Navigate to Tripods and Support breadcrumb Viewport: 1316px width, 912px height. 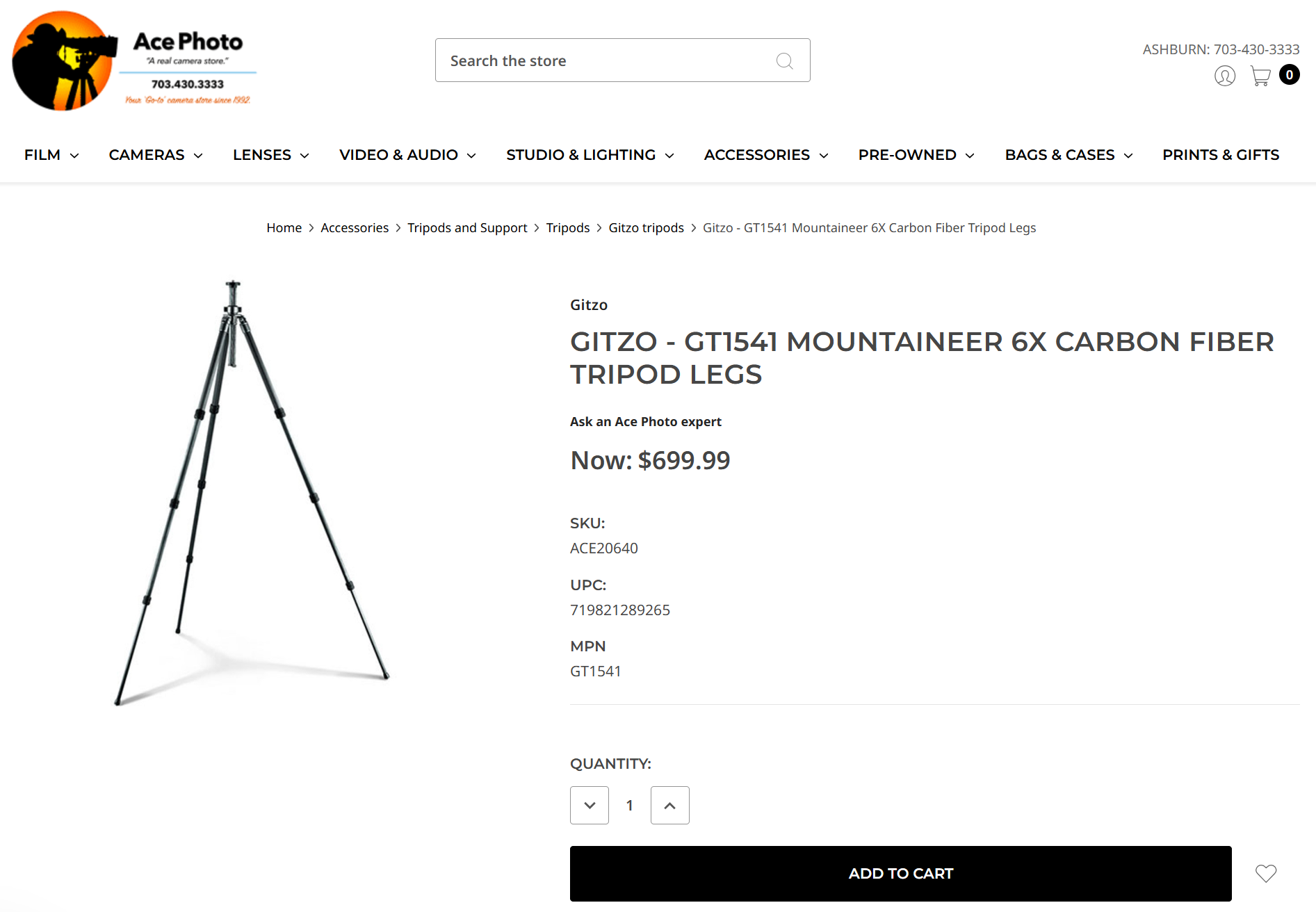point(467,228)
